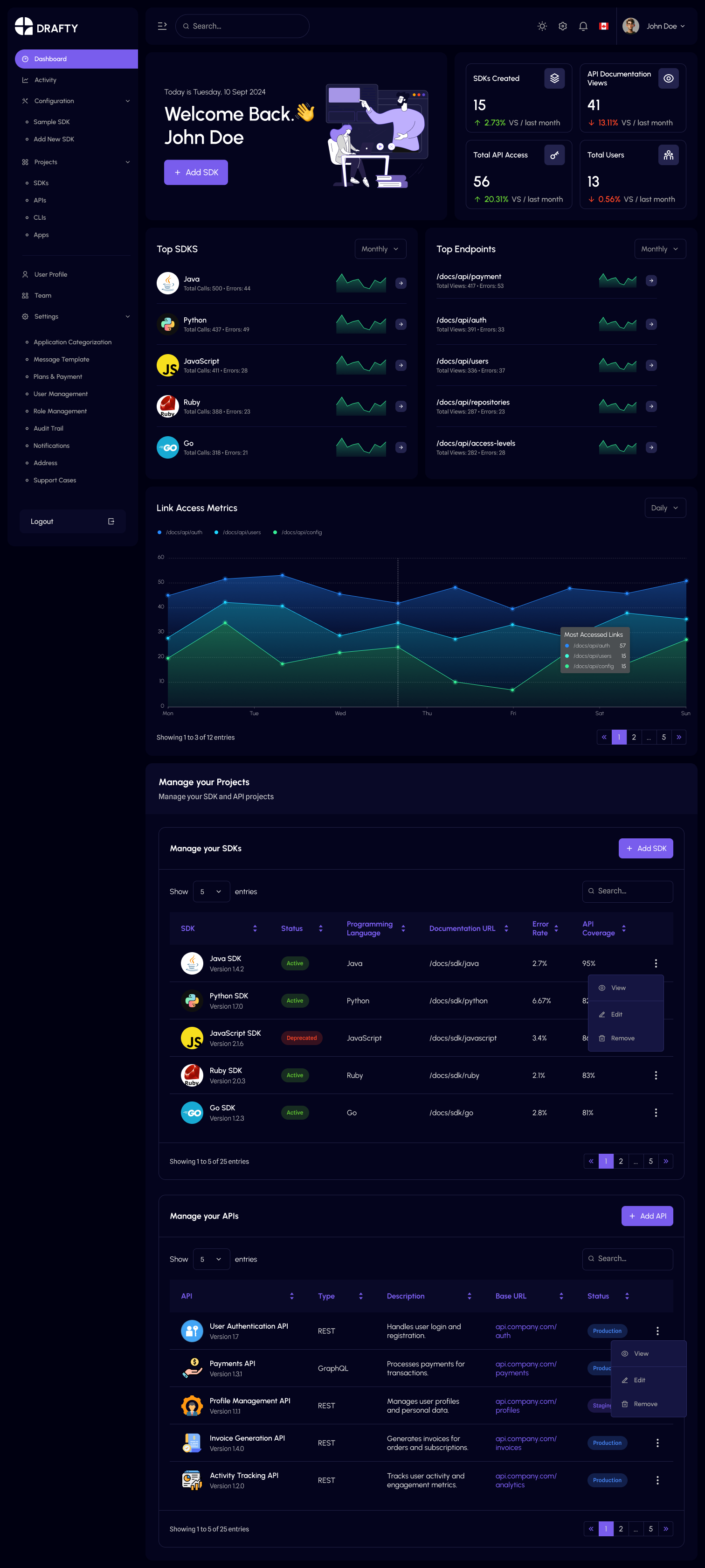Open the arrow next to Java SDK row
This screenshot has width=705, height=1568.
400,283
